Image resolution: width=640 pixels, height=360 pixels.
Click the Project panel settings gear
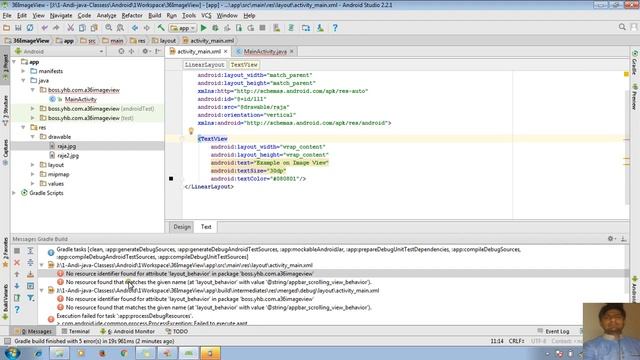click(145, 51)
